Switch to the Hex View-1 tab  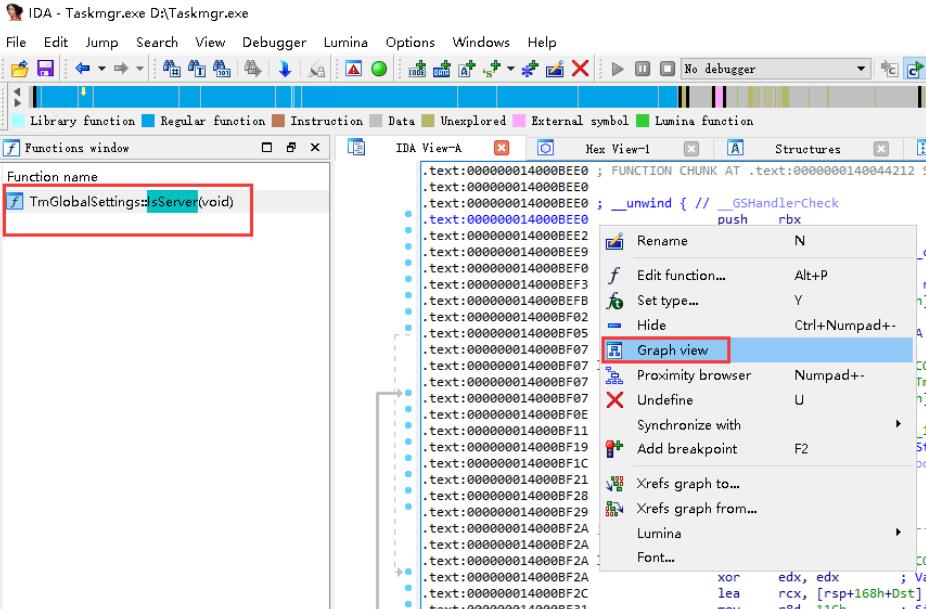(x=617, y=148)
